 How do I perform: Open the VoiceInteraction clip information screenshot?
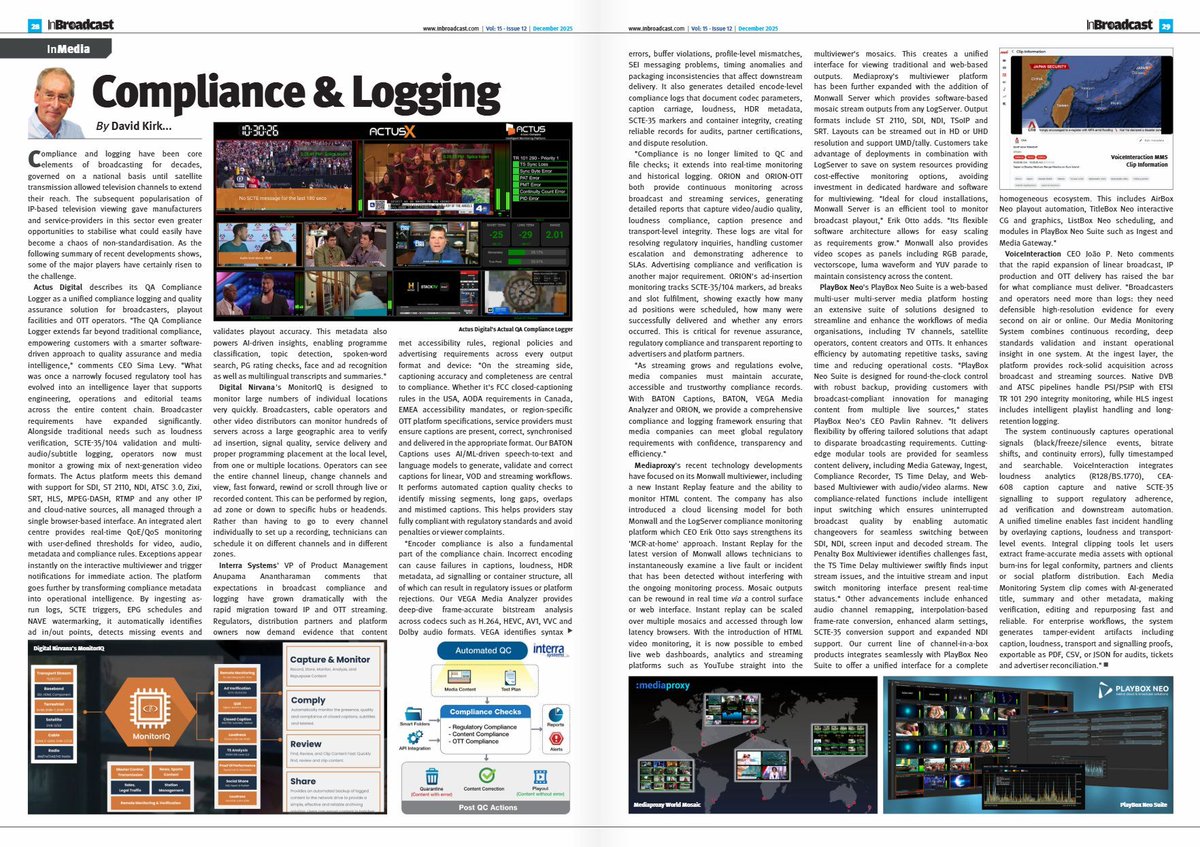pyautogui.click(x=1087, y=118)
